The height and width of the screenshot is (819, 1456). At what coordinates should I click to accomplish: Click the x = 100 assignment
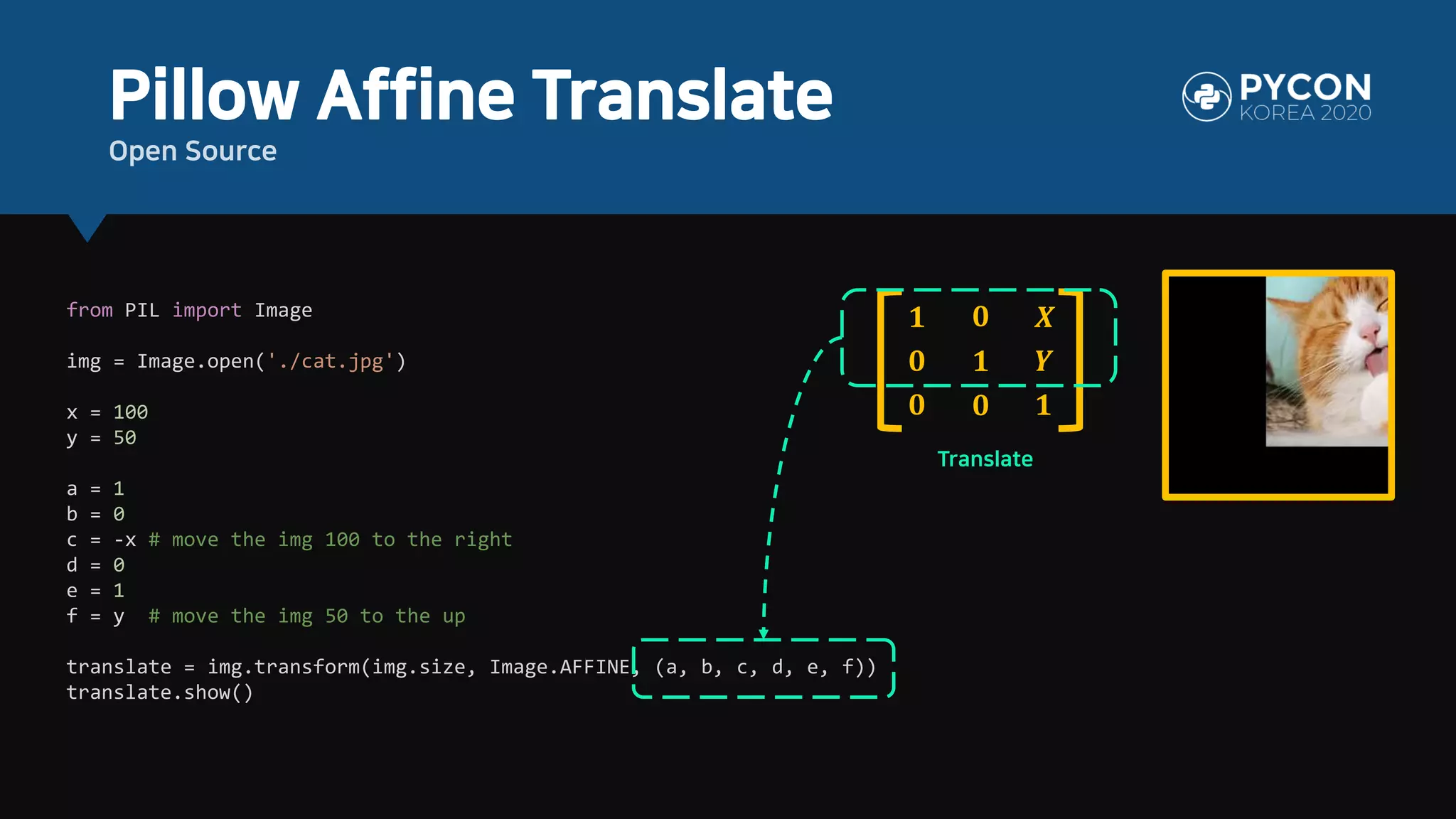tap(107, 412)
